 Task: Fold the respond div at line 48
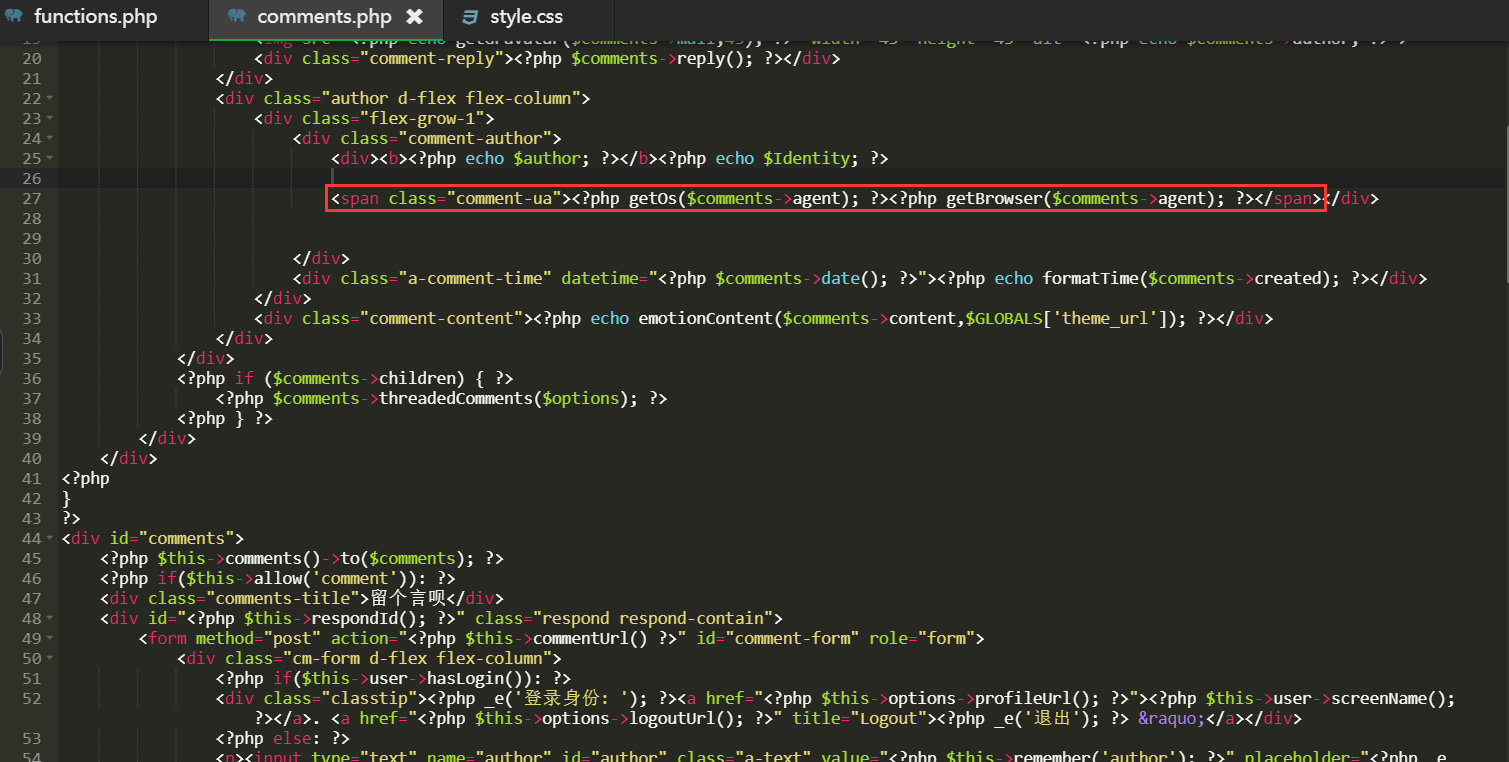pyautogui.click(x=50, y=618)
